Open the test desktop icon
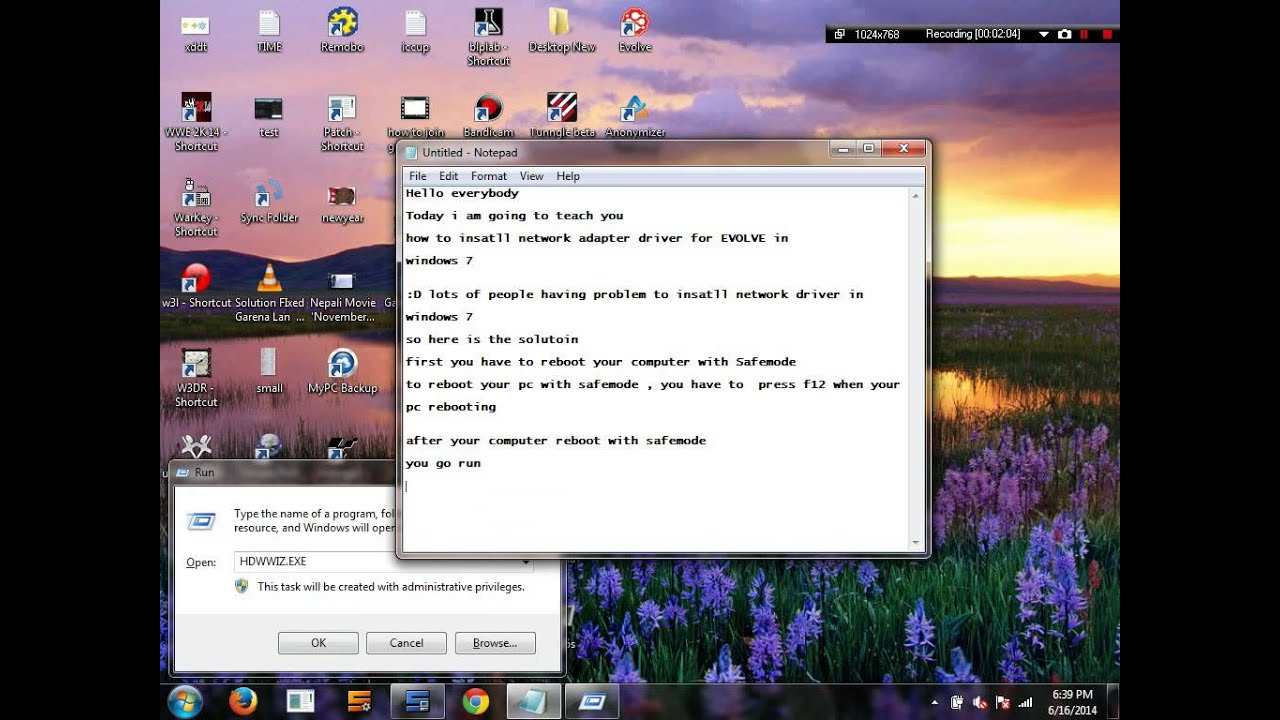Screen dimensions: 1280x720 tap(269, 115)
